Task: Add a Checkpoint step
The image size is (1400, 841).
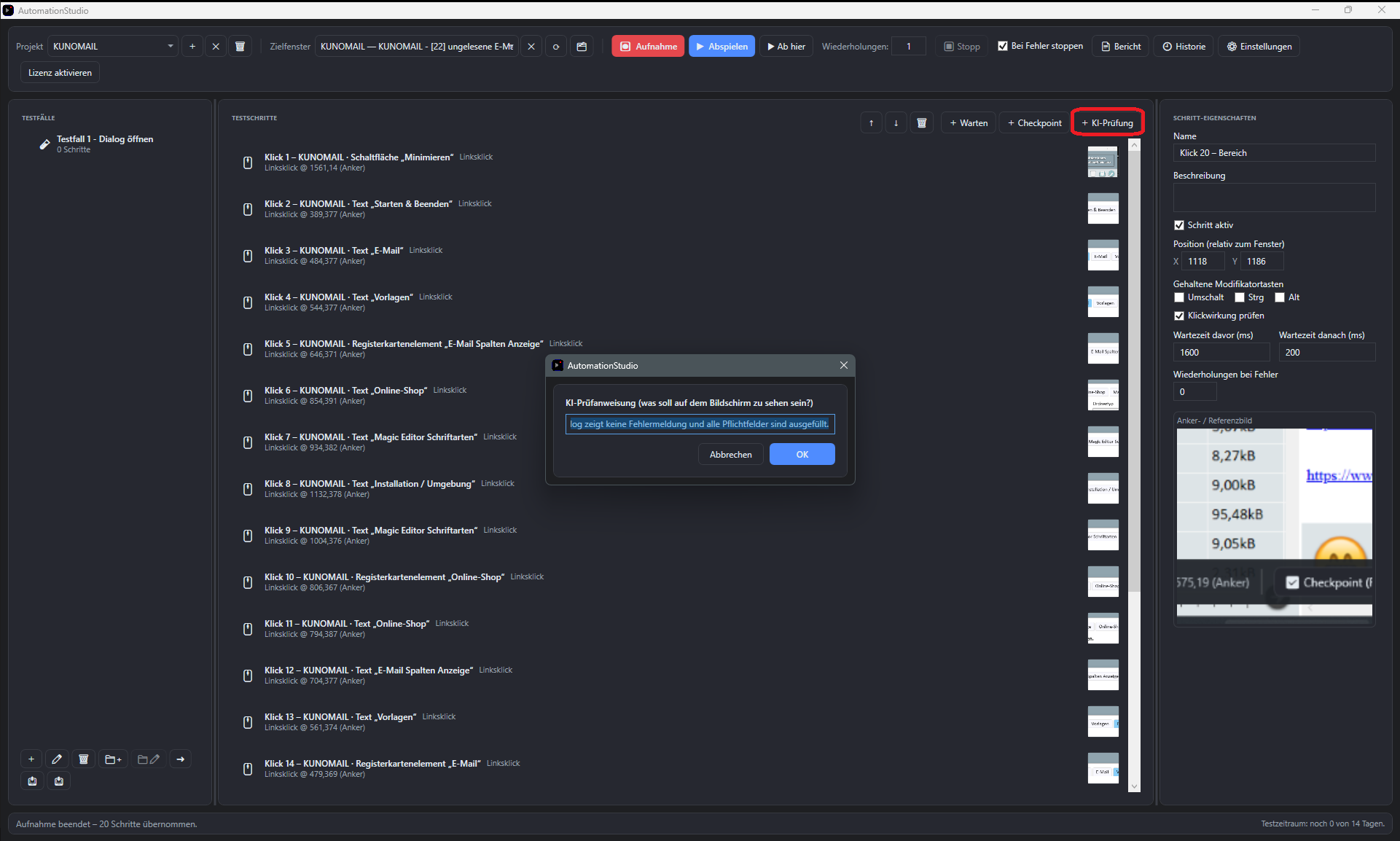Action: click(1034, 123)
